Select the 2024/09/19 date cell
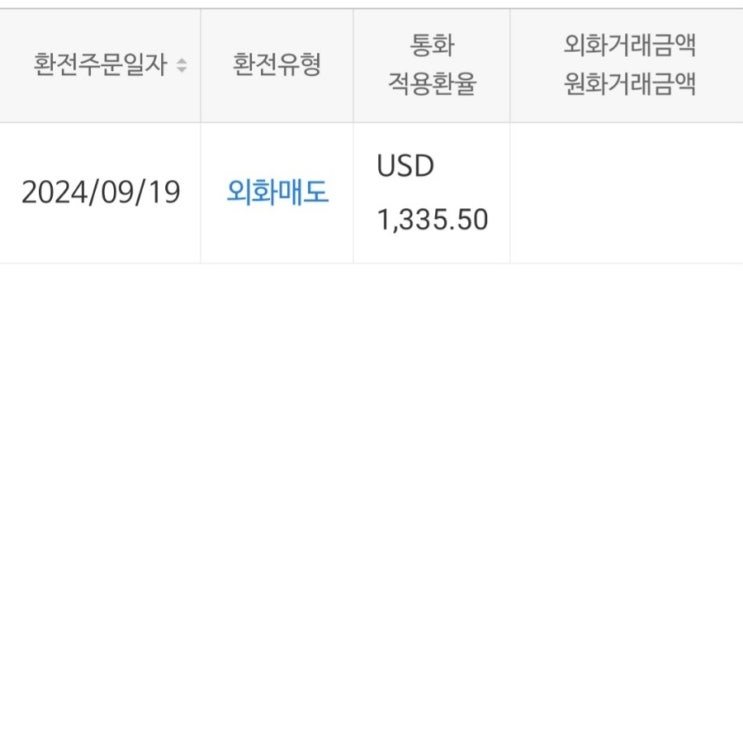Image resolution: width=743 pixels, height=729 pixels. (100, 192)
